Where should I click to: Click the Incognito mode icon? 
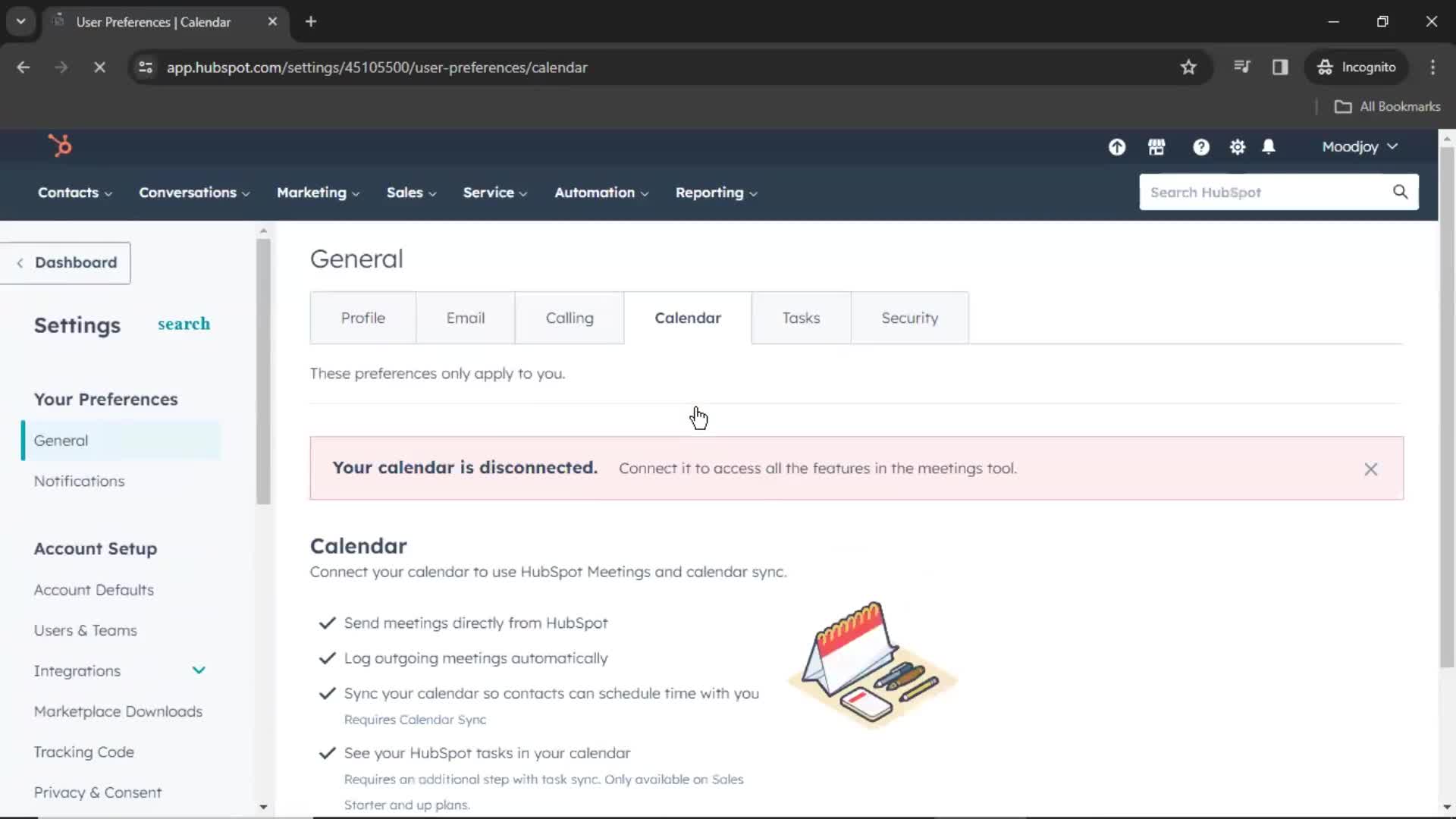coord(1326,67)
